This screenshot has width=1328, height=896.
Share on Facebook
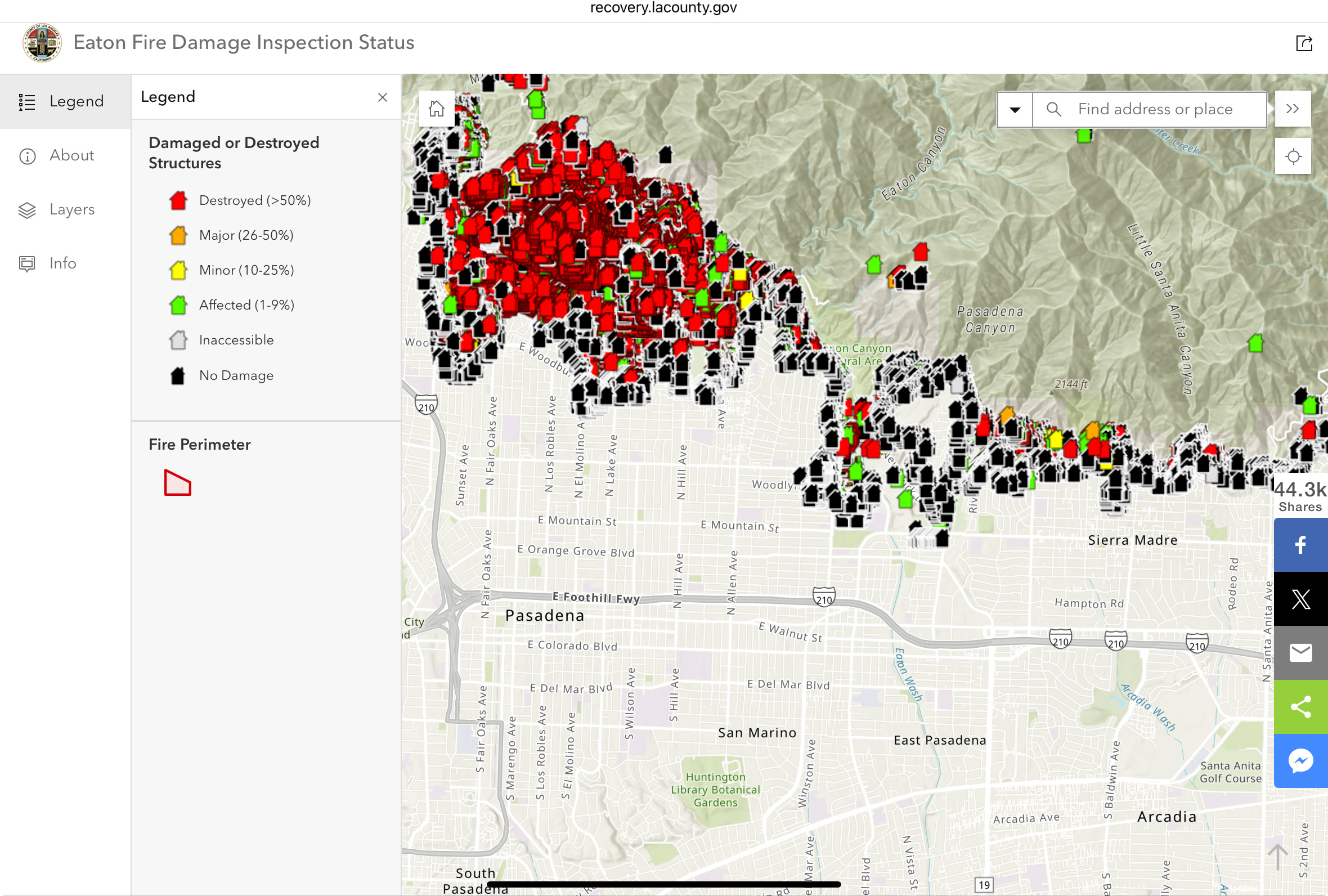[1300, 545]
